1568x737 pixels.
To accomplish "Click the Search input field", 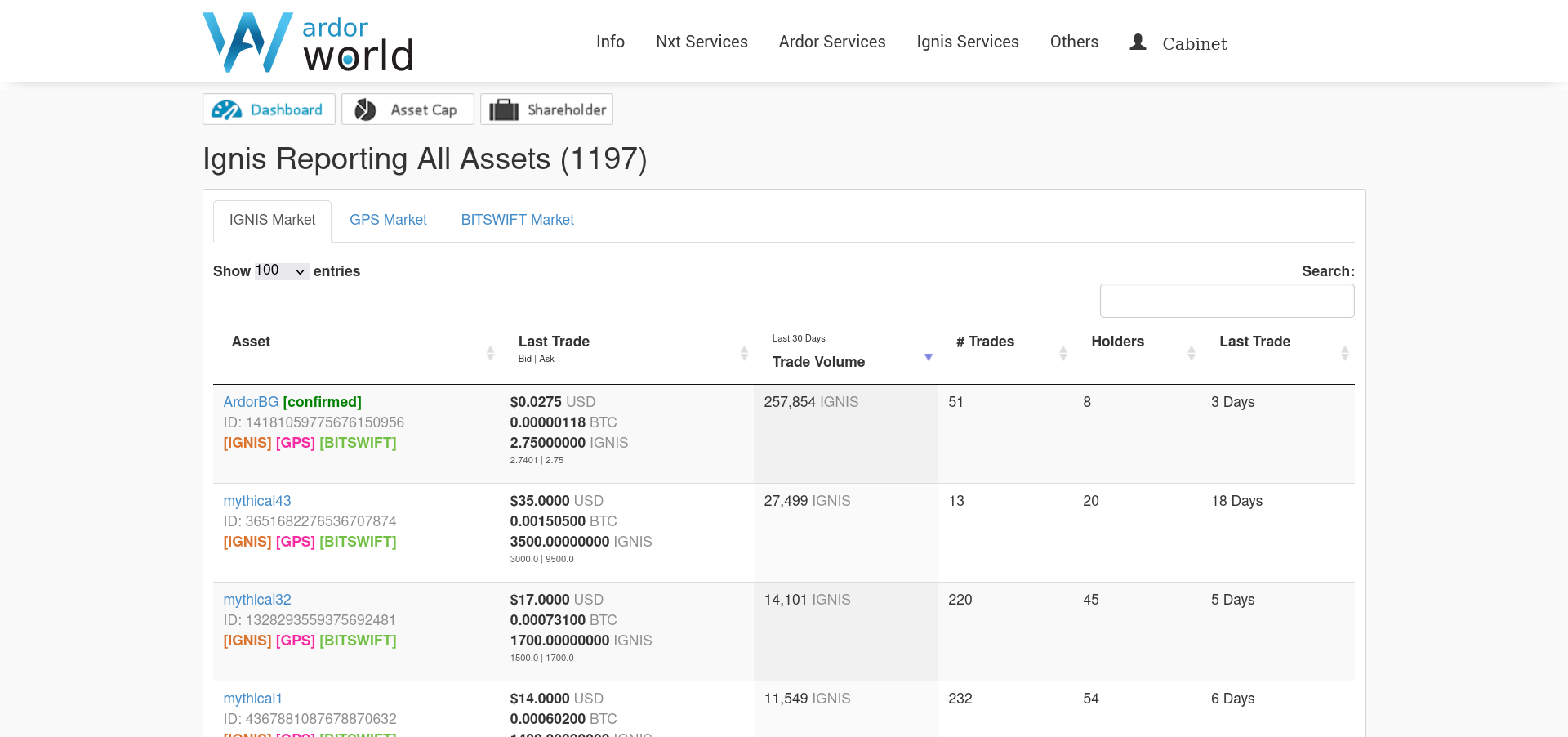I will [x=1227, y=301].
